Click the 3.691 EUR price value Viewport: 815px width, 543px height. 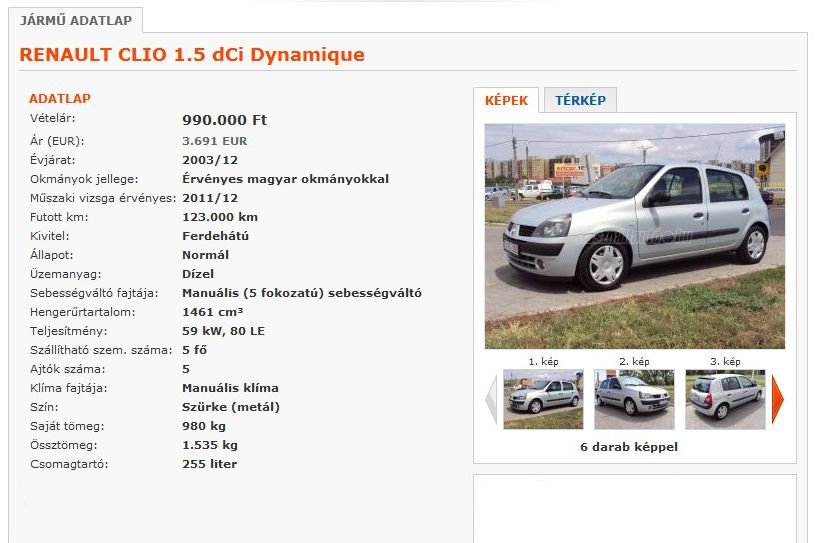click(x=214, y=141)
